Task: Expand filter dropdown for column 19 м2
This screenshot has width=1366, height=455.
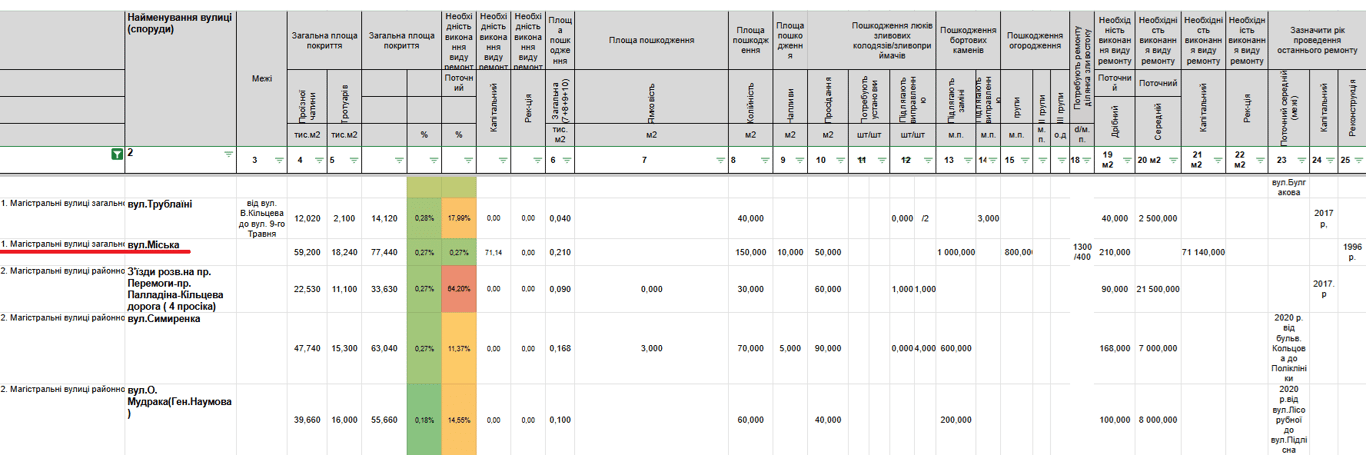Action: coord(1126,160)
